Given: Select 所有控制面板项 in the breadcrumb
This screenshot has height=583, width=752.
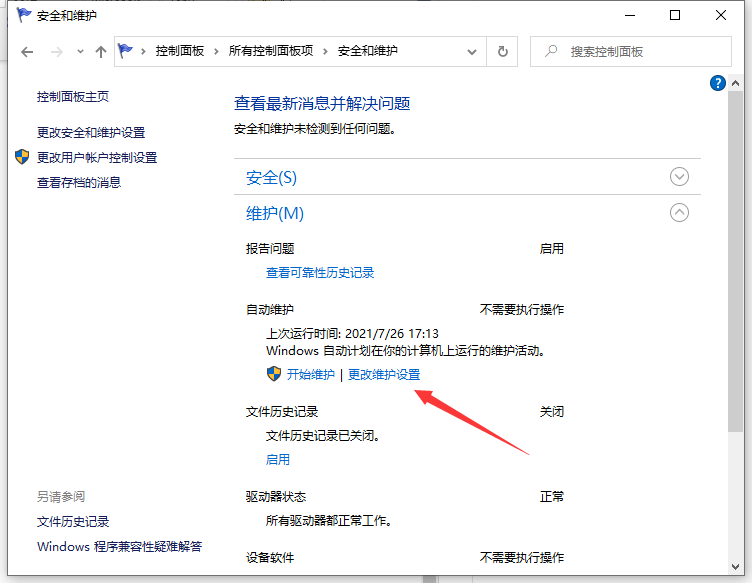Looking at the screenshot, I should click(273, 51).
